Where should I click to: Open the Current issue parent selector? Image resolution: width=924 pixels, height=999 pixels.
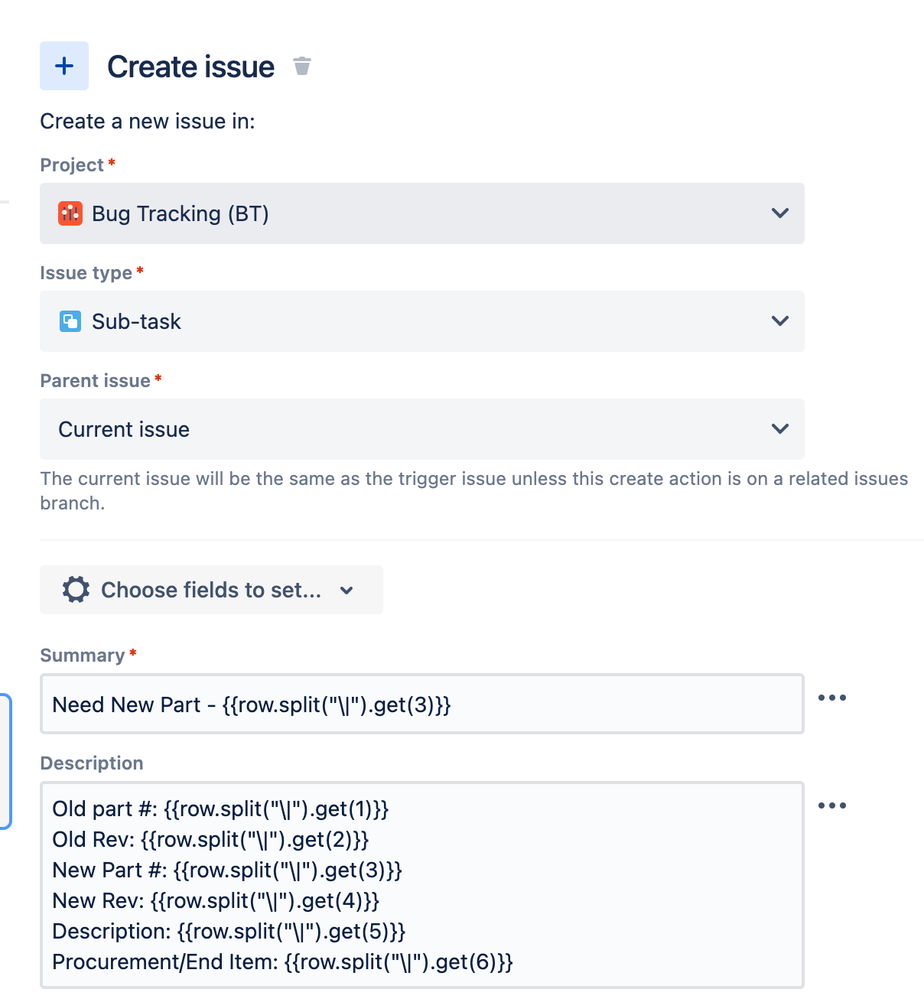pos(422,429)
